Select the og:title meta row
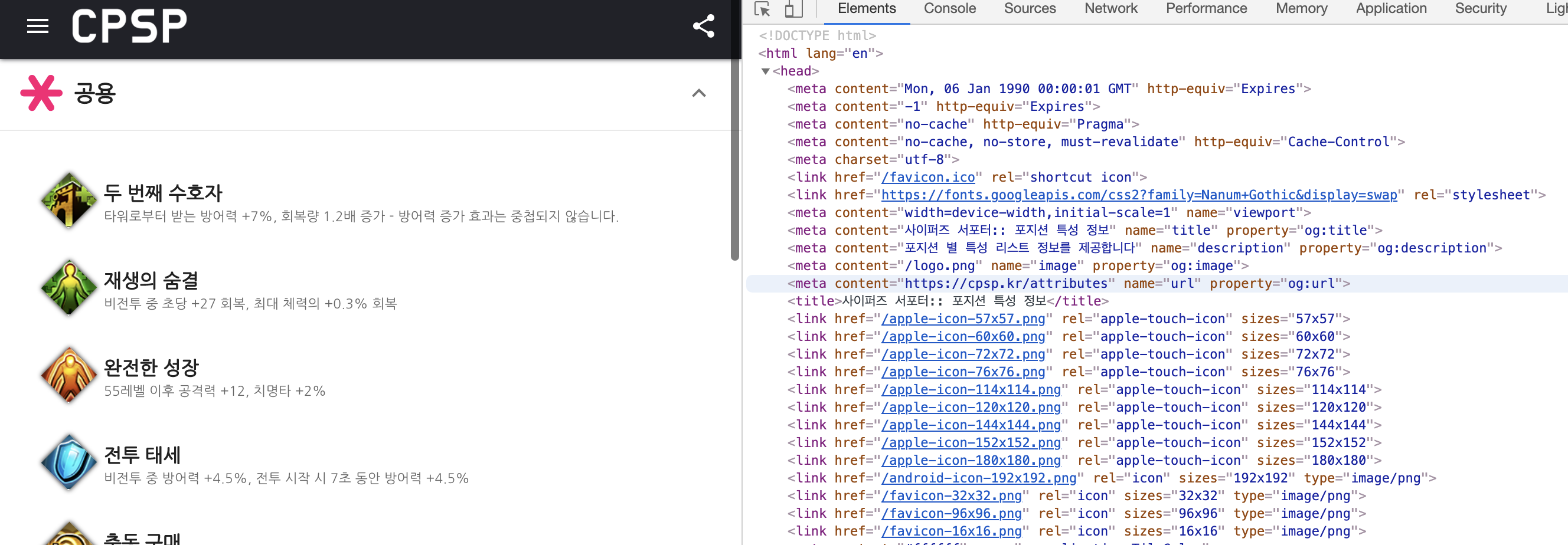The height and width of the screenshot is (545, 1568). (x=1084, y=231)
